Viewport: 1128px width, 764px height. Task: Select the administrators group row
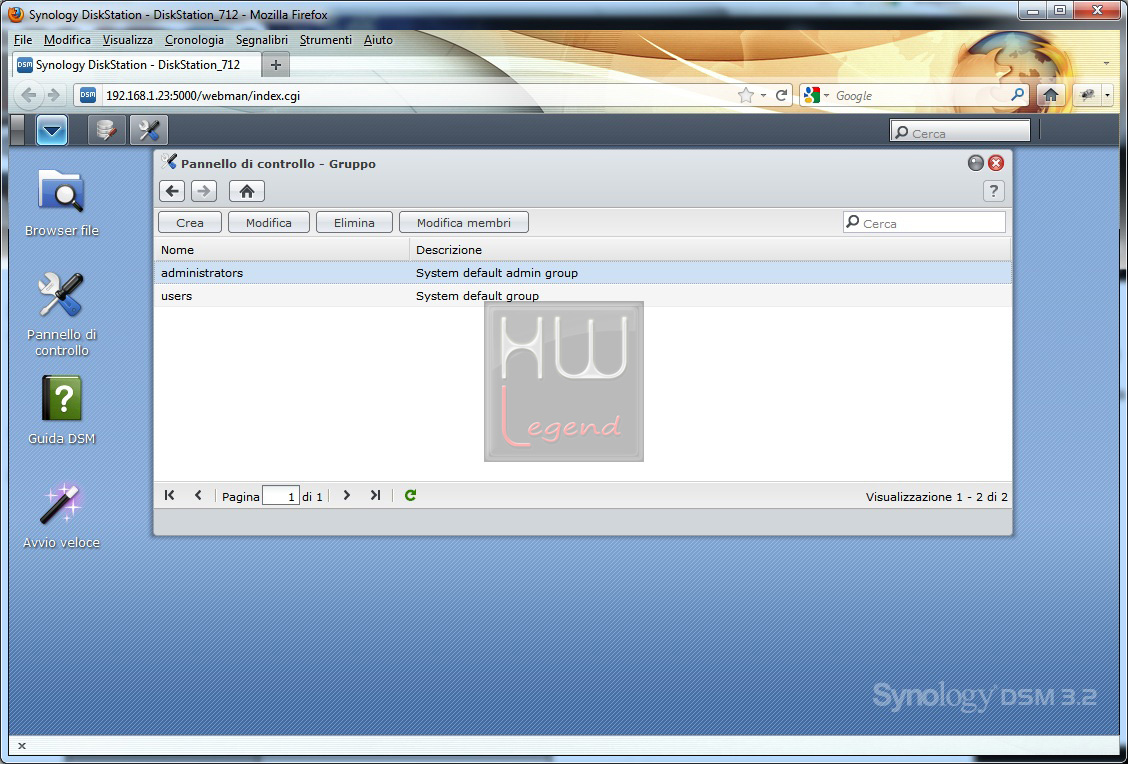pyautogui.click(x=583, y=273)
